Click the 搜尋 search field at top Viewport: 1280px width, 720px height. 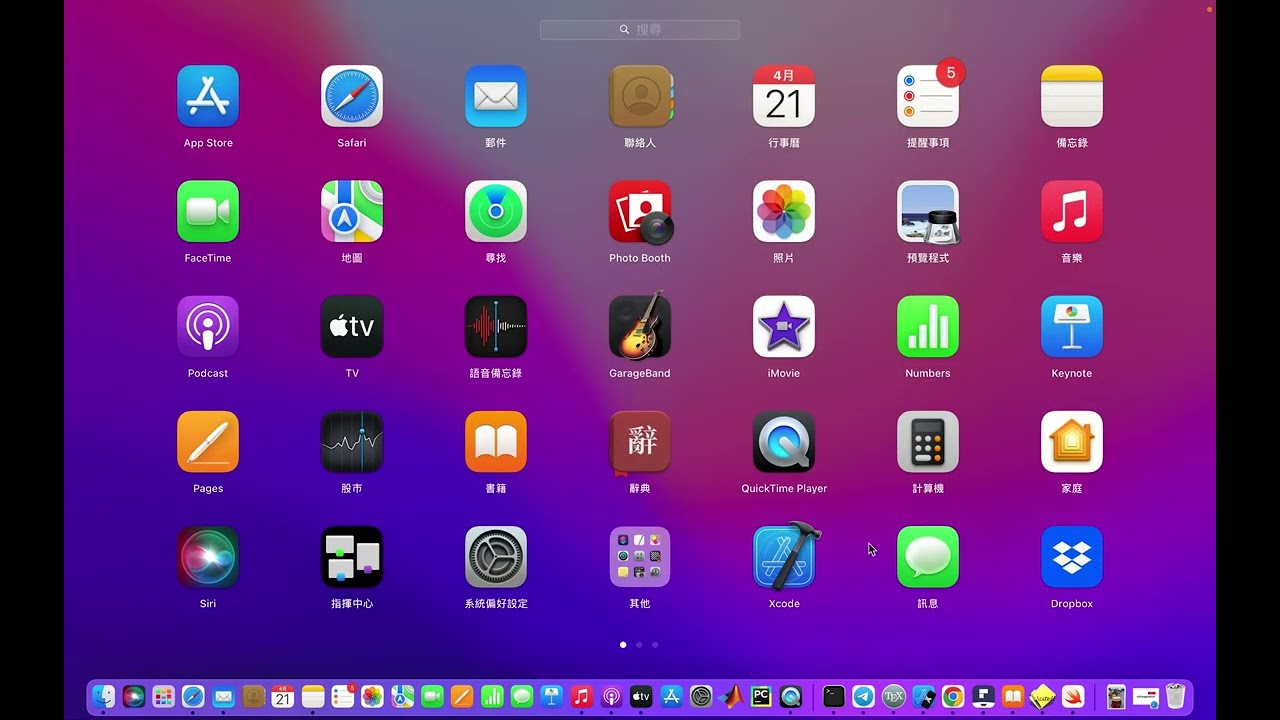(640, 30)
